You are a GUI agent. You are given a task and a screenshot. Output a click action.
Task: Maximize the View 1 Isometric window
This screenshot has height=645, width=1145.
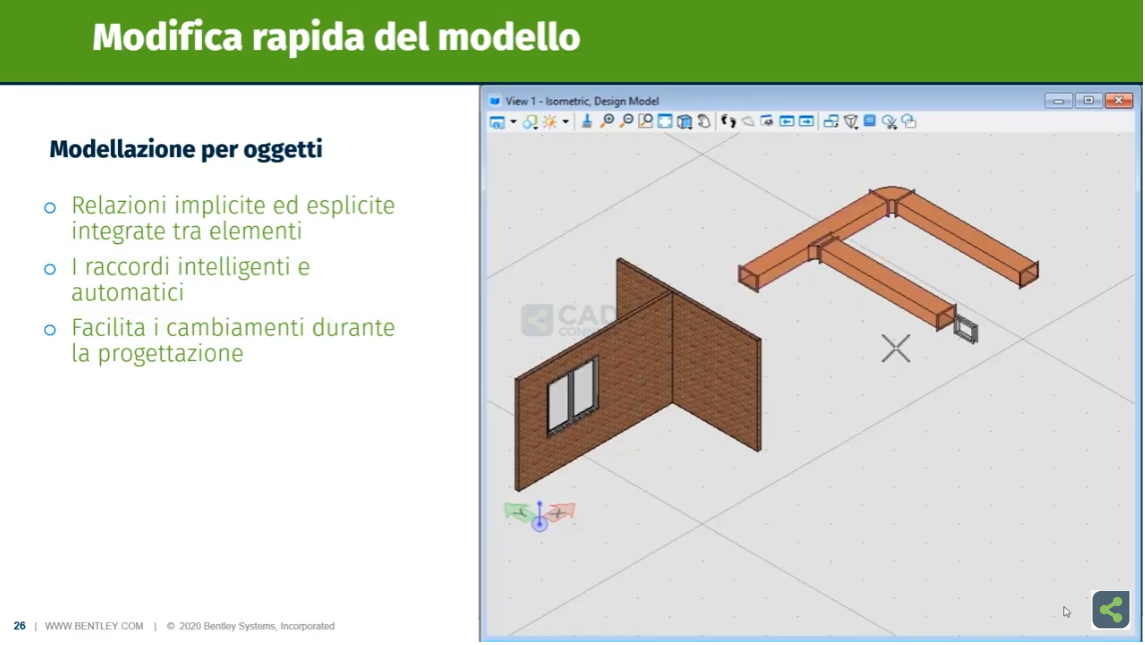(1088, 101)
